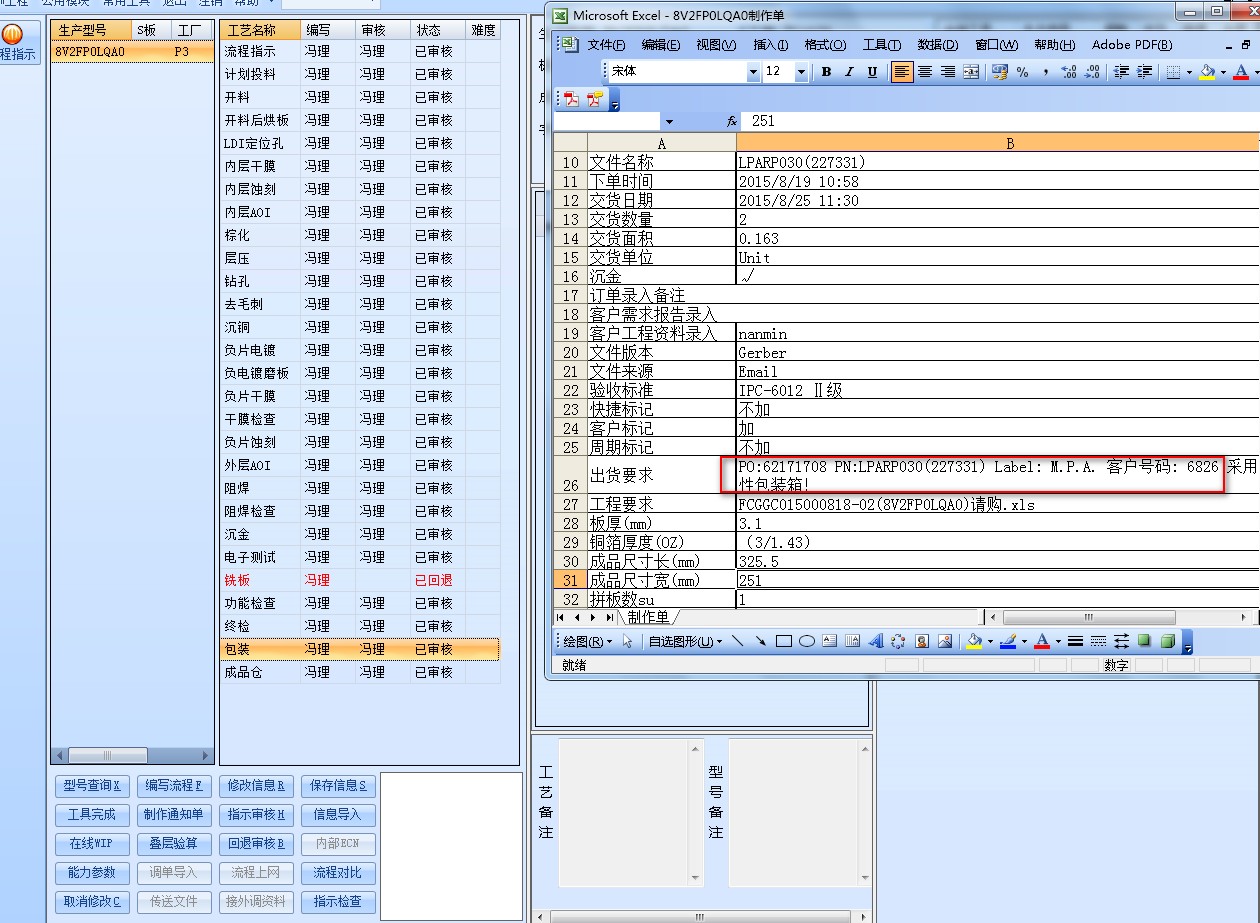
Task: Select the align right icon
Action: pos(948,72)
